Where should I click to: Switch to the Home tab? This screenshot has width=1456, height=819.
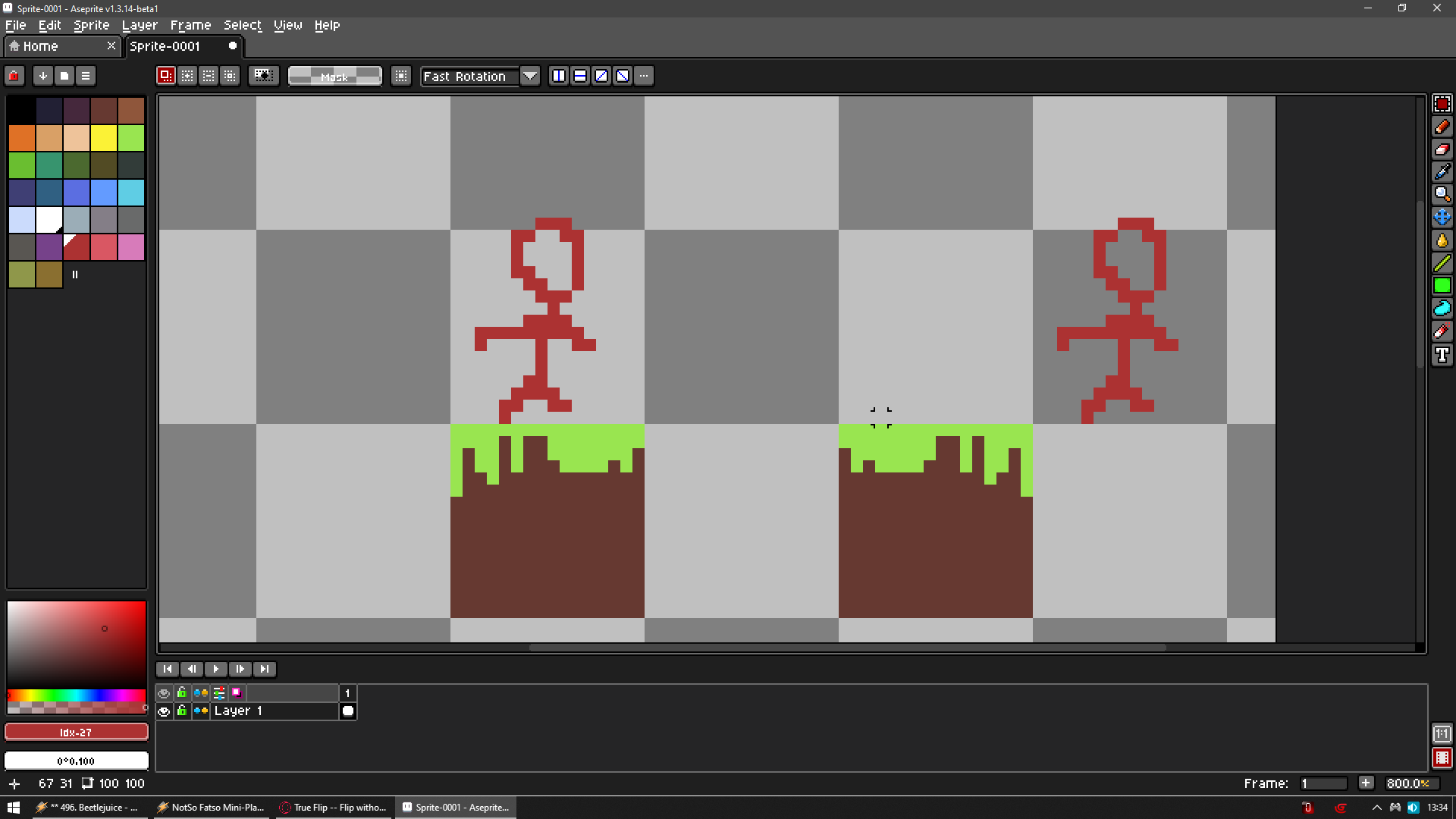(41, 46)
